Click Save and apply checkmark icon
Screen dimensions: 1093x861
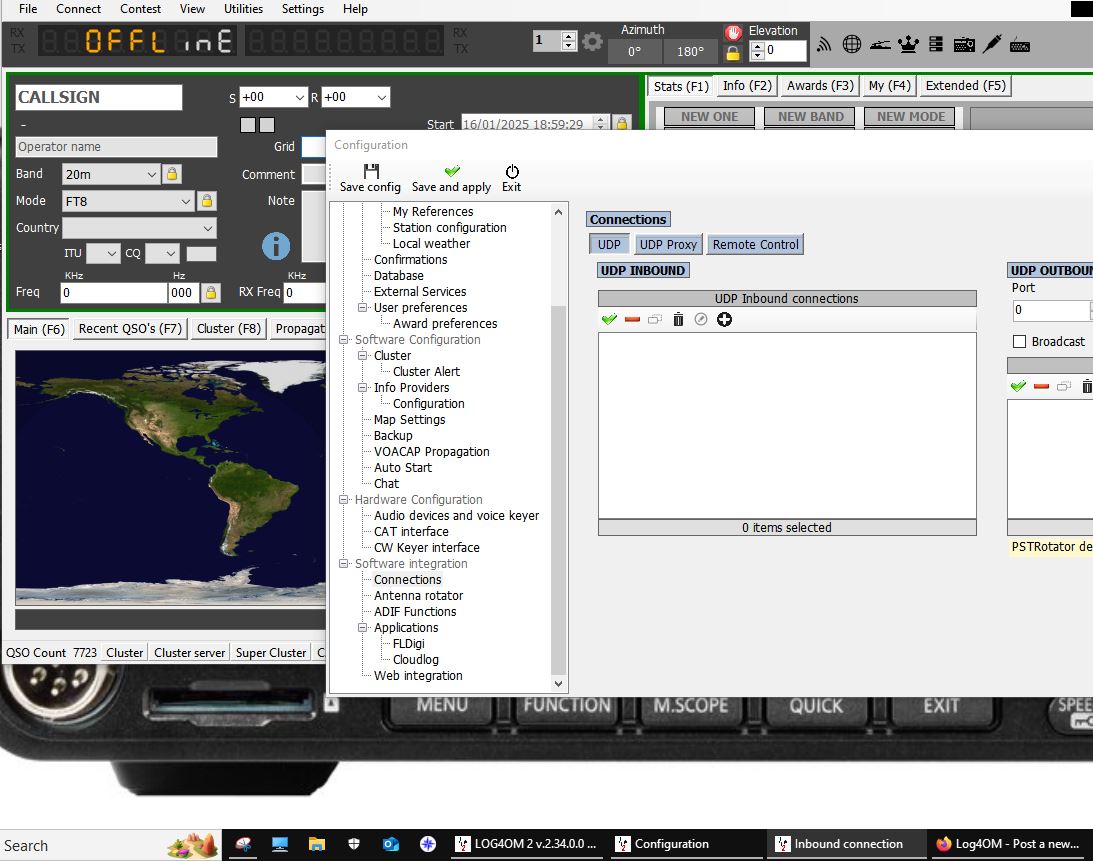[452, 171]
